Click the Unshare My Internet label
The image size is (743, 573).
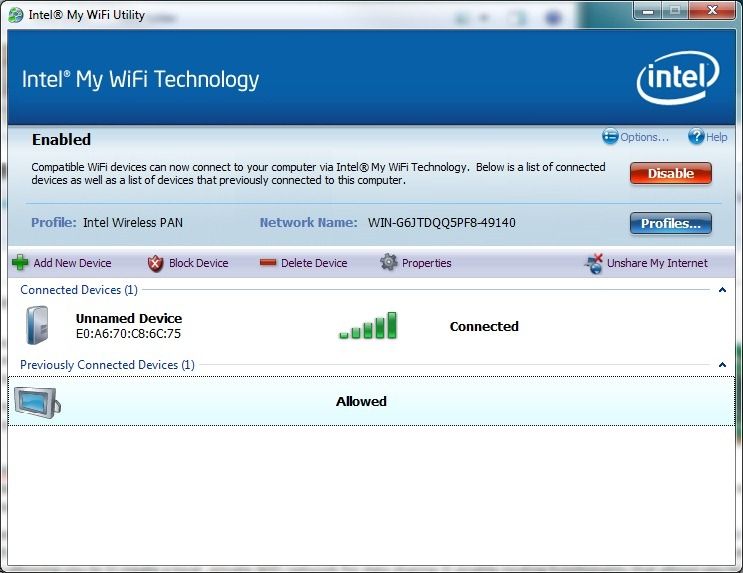pyautogui.click(x=657, y=263)
